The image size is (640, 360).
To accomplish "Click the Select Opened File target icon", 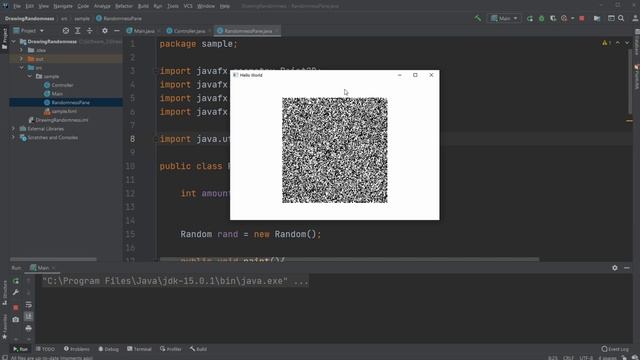I will pos(66,31).
